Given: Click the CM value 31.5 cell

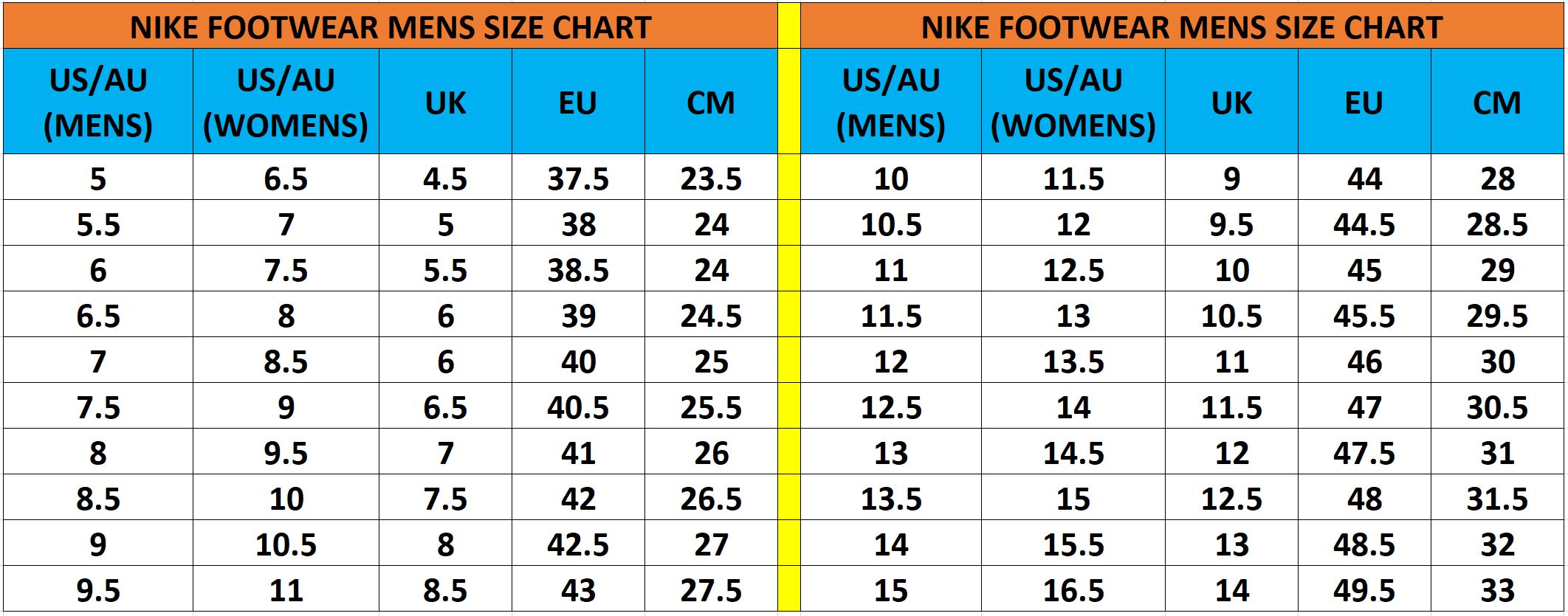Looking at the screenshot, I should coord(1497,498).
